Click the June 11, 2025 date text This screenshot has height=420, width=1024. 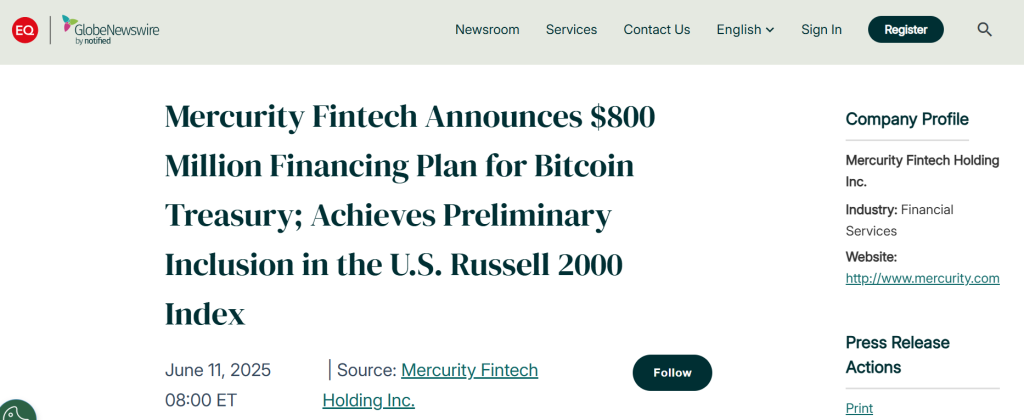point(217,370)
